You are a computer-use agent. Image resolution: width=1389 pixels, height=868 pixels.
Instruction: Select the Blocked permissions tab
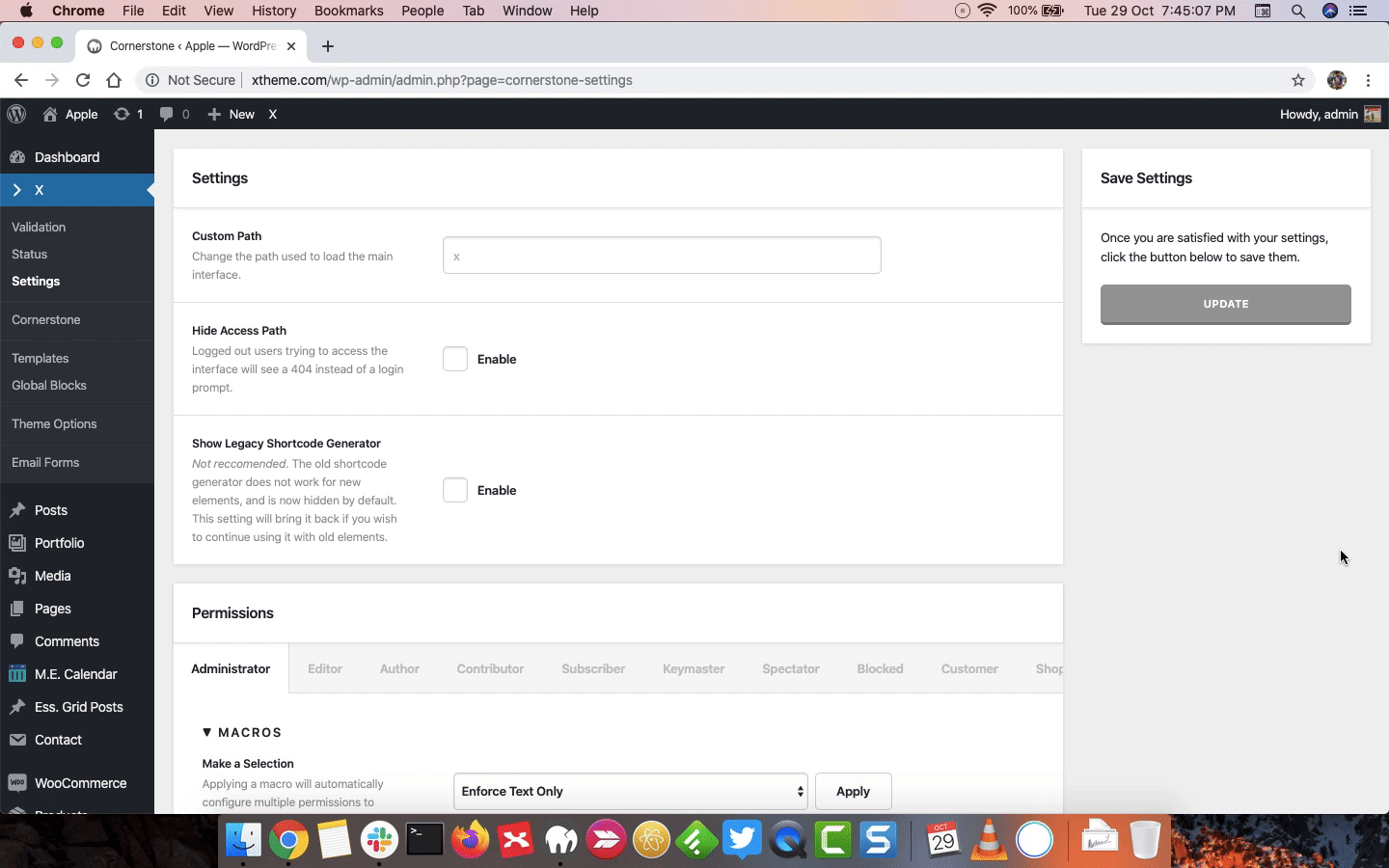(881, 668)
